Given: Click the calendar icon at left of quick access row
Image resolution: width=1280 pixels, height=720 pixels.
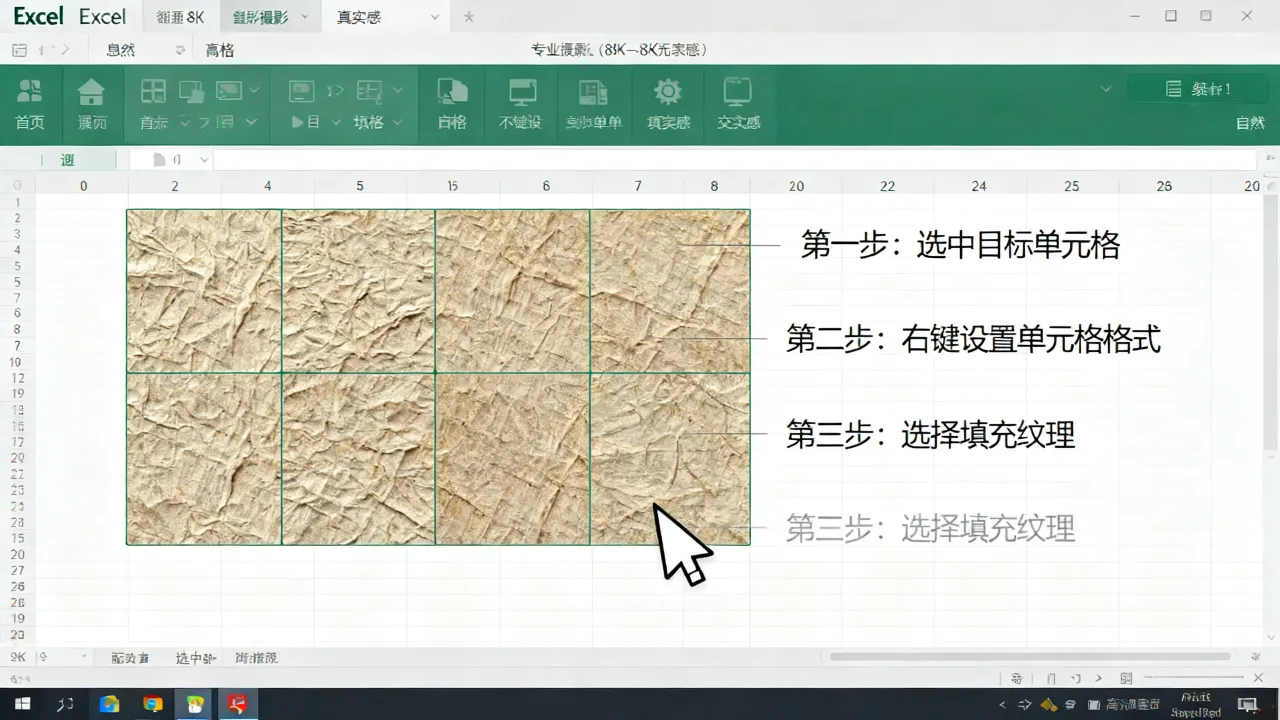Looking at the screenshot, I should [19, 49].
